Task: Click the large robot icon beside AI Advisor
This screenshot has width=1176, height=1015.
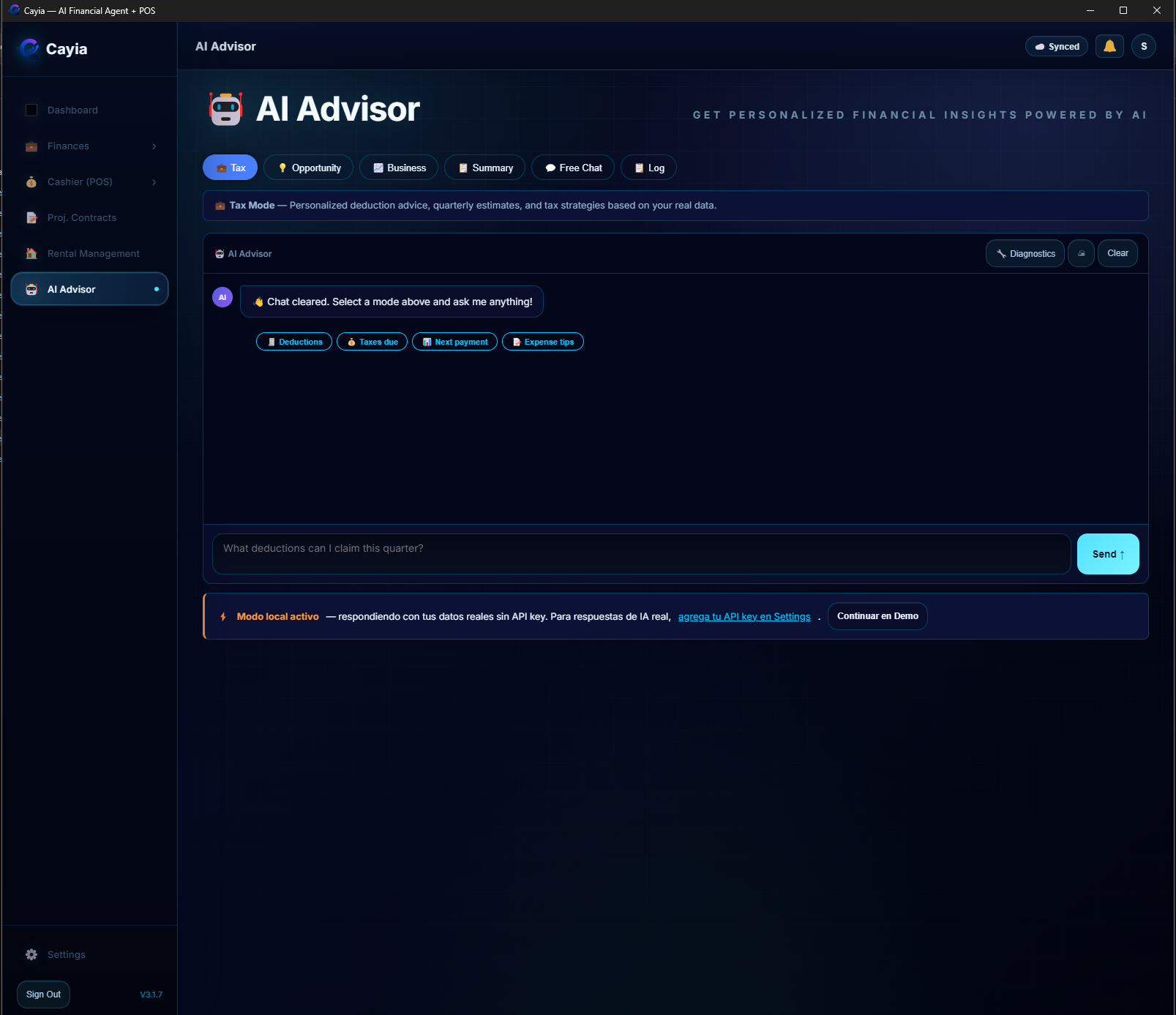Action: [225, 109]
